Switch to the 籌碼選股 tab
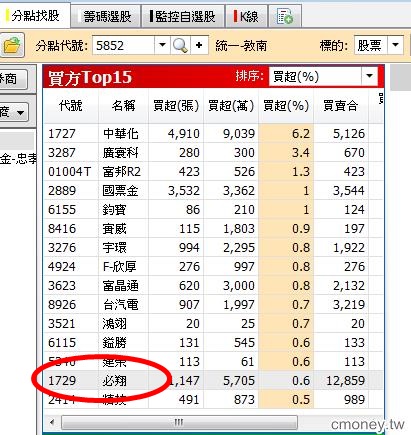The width and height of the screenshot is (411, 435). pos(106,17)
